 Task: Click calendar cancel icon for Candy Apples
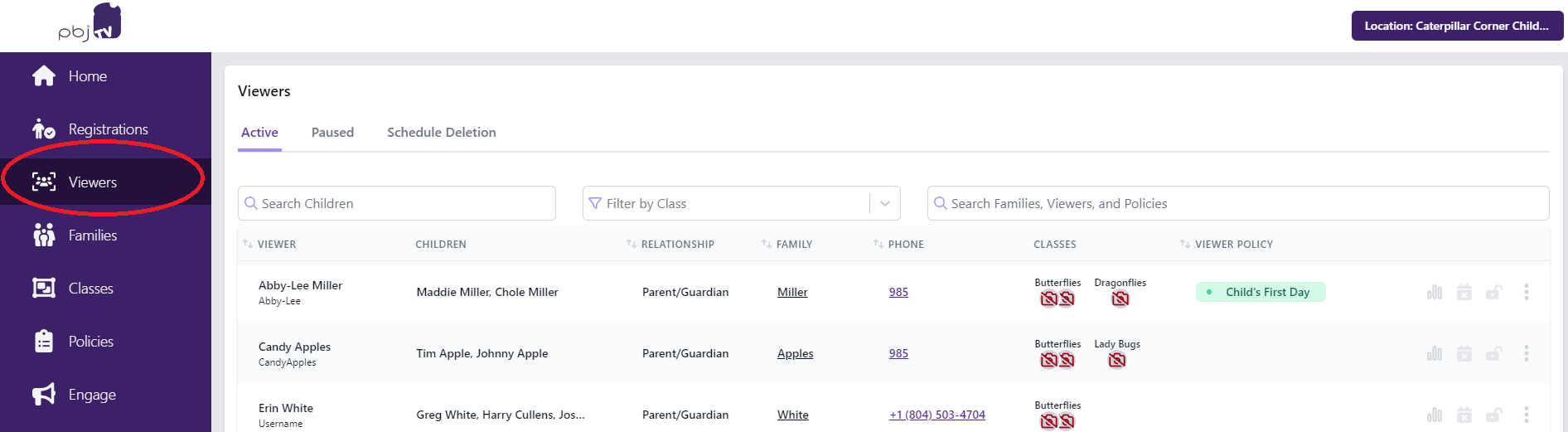point(1464,353)
